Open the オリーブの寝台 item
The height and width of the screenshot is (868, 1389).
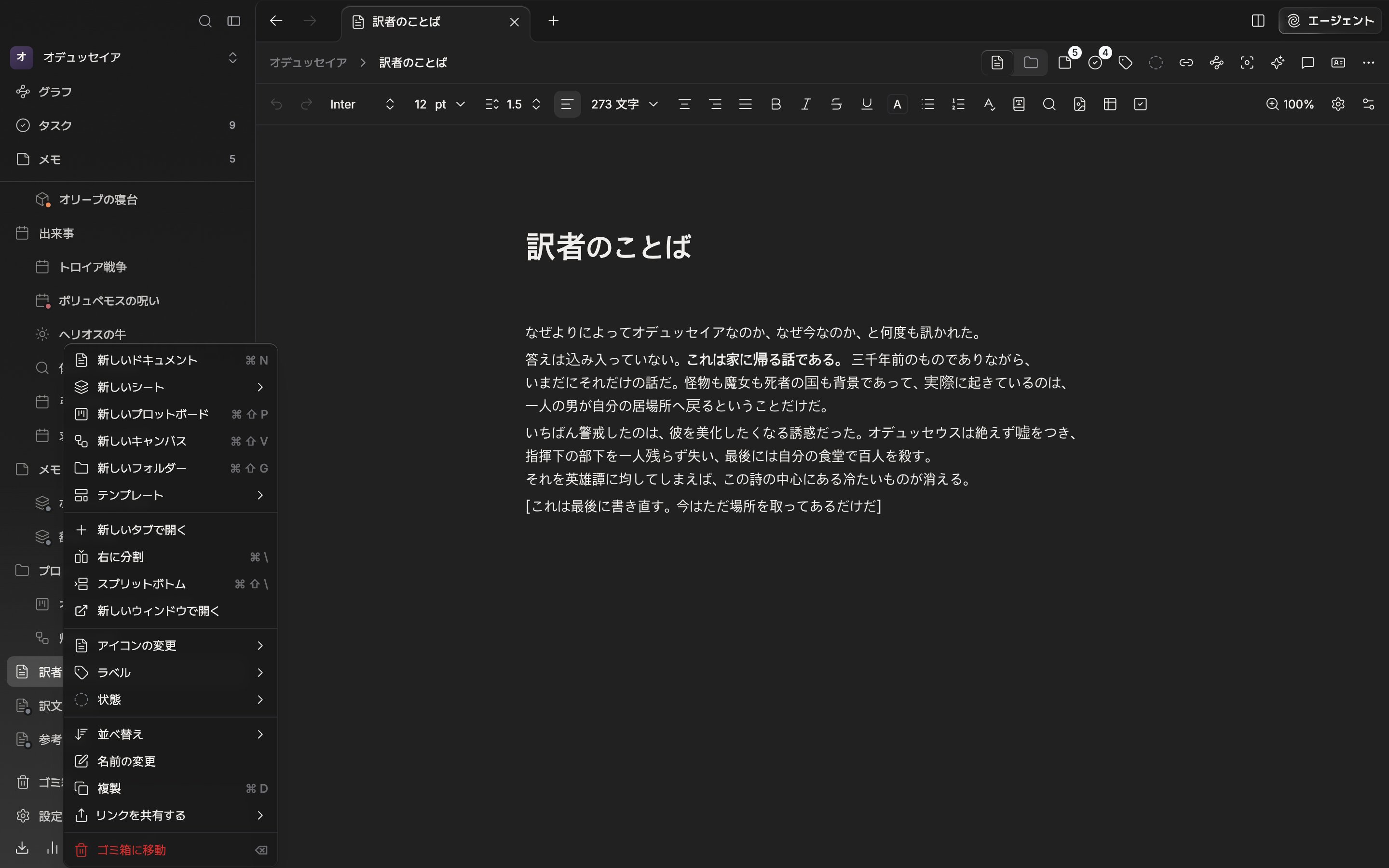click(x=127, y=199)
